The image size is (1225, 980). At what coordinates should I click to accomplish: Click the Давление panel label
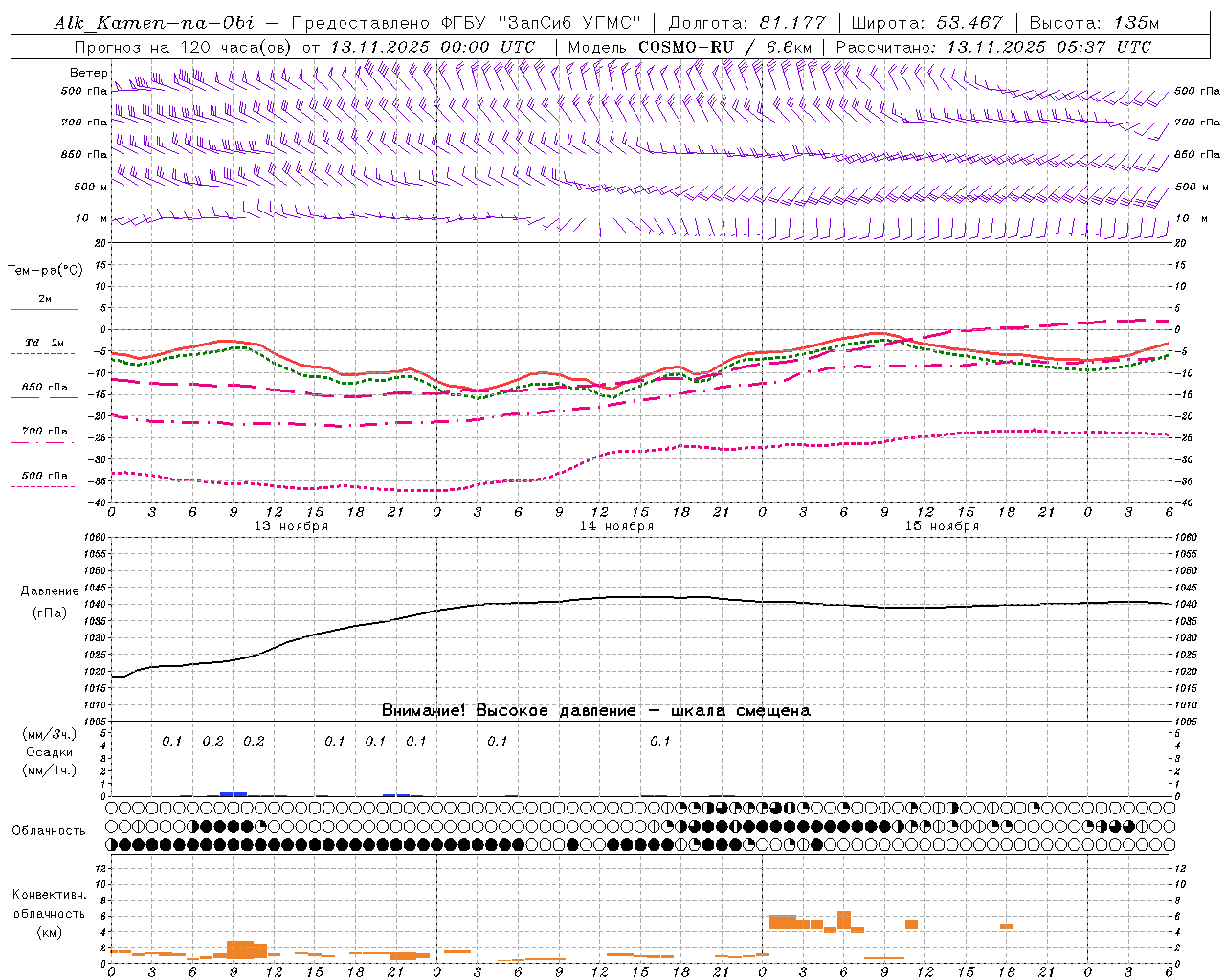50,591
